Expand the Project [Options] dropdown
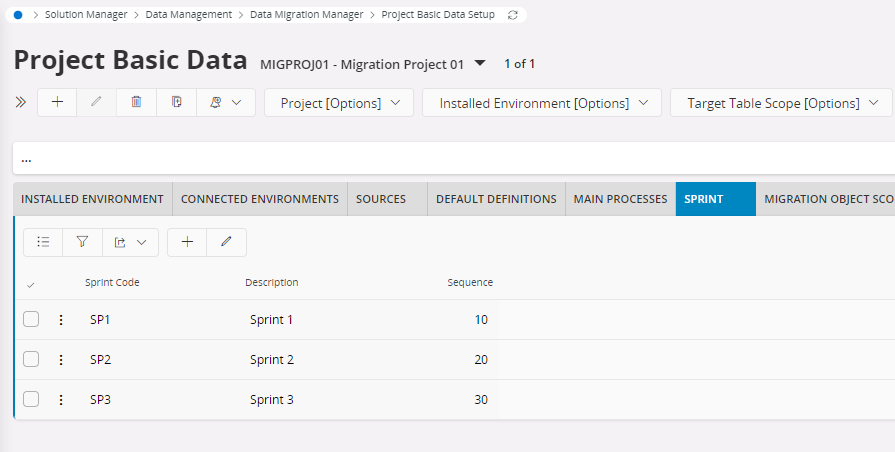895x452 pixels. [339, 103]
